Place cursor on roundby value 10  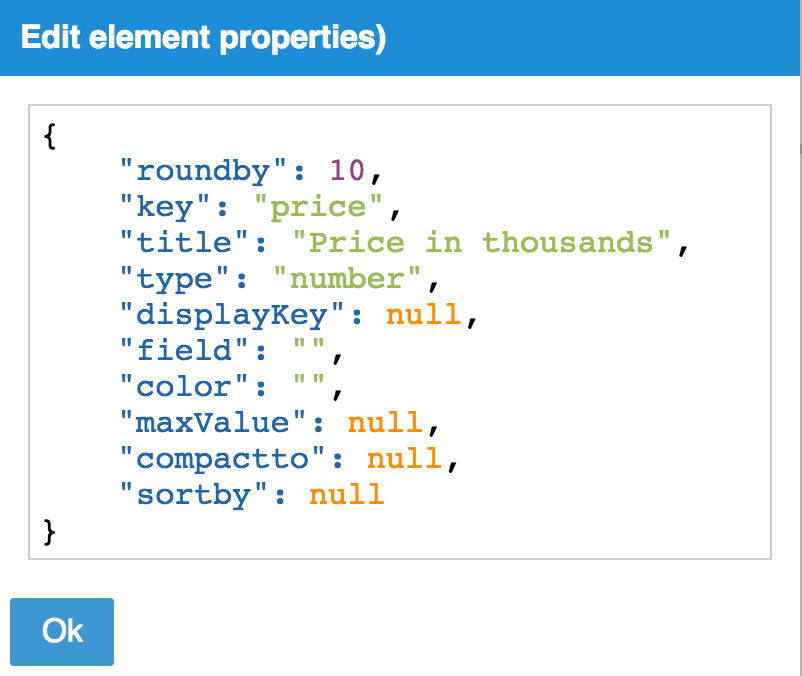[348, 171]
